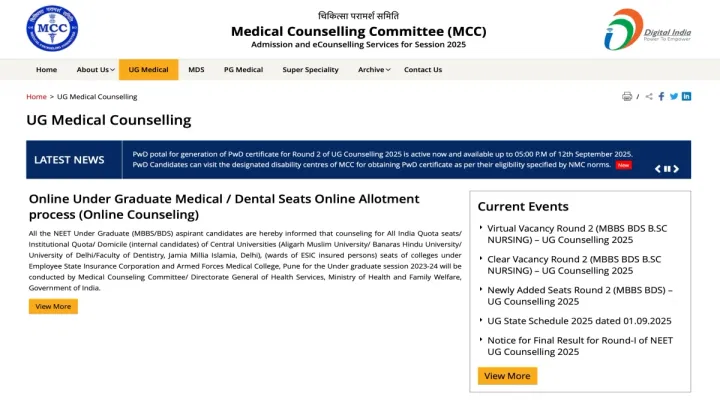
Task: Click View More under Online Counseling
Action: point(53,306)
